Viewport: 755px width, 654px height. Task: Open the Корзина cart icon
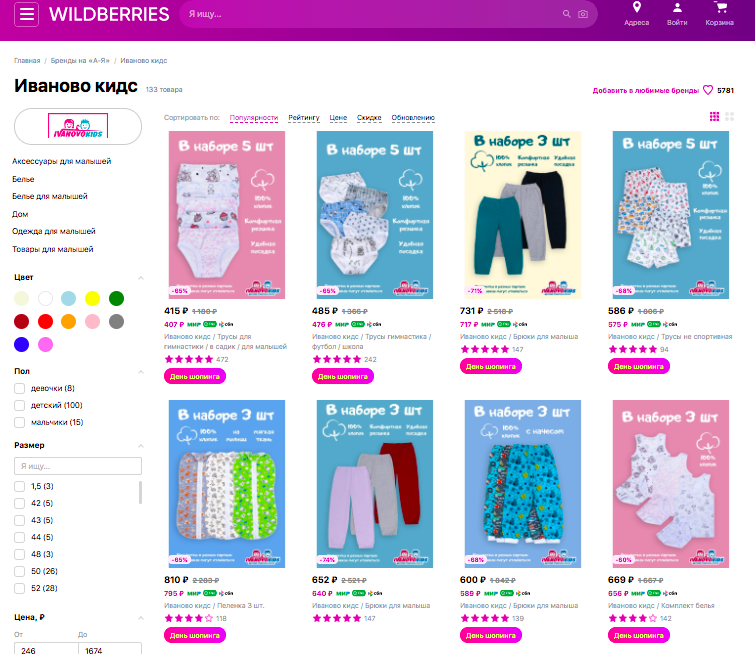(x=720, y=7)
